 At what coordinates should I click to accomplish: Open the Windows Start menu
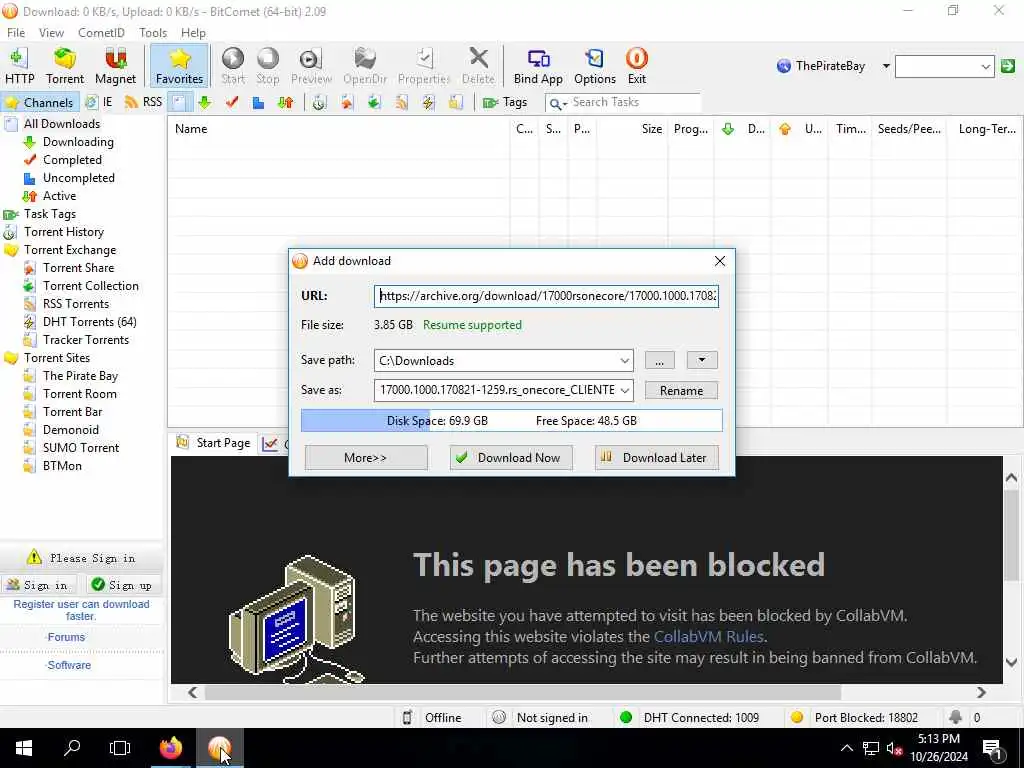click(24, 748)
